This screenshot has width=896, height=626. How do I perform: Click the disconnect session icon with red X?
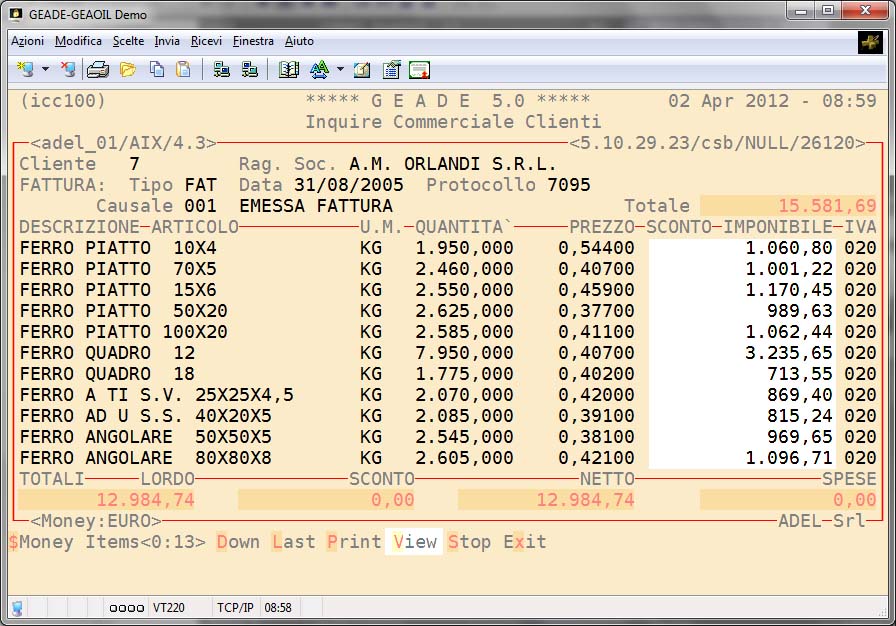click(x=67, y=69)
